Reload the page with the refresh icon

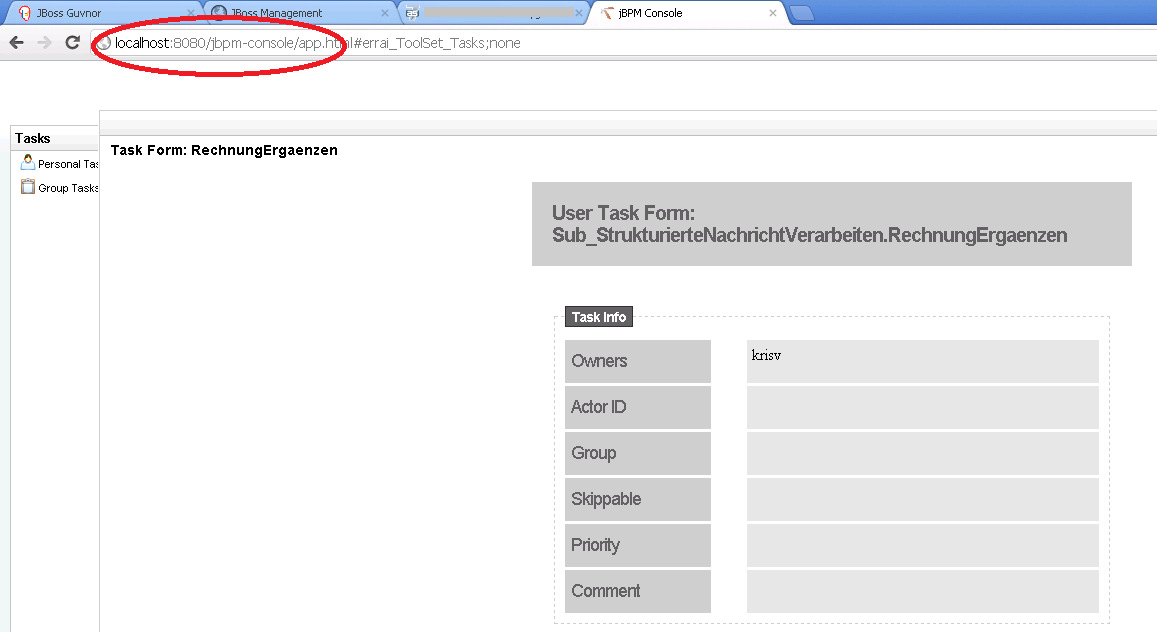pos(72,43)
